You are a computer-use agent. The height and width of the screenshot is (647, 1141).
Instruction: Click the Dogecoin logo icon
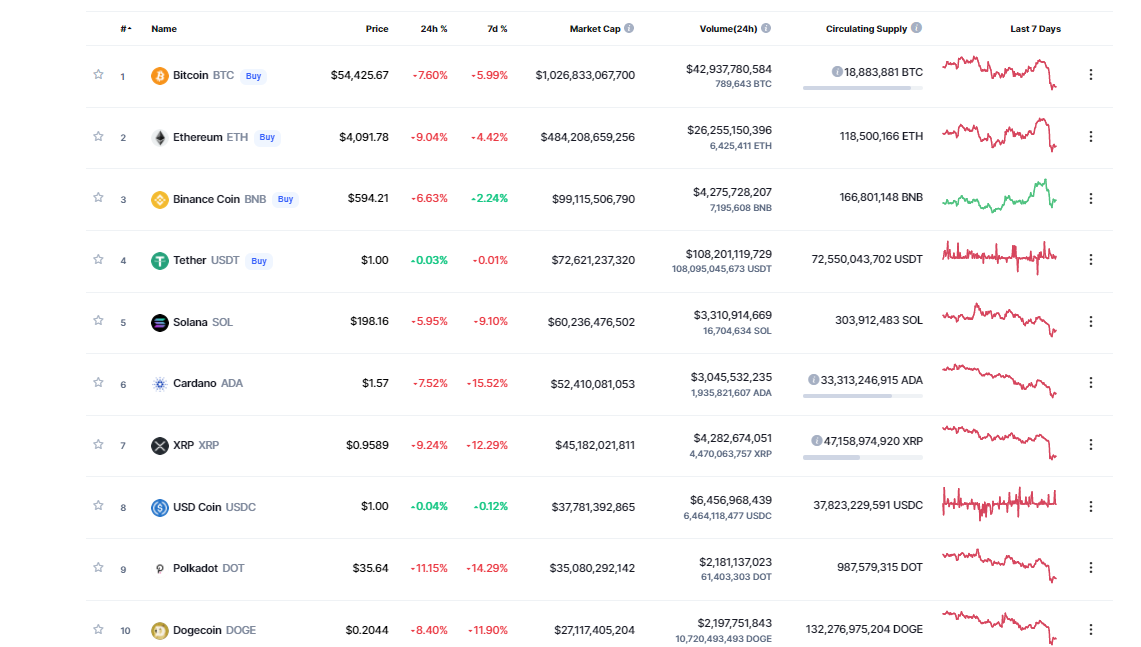tap(159, 630)
